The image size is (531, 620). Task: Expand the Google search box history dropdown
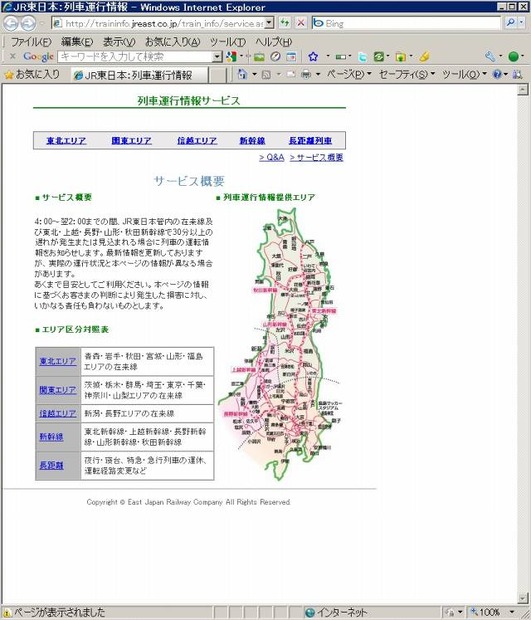217,57
